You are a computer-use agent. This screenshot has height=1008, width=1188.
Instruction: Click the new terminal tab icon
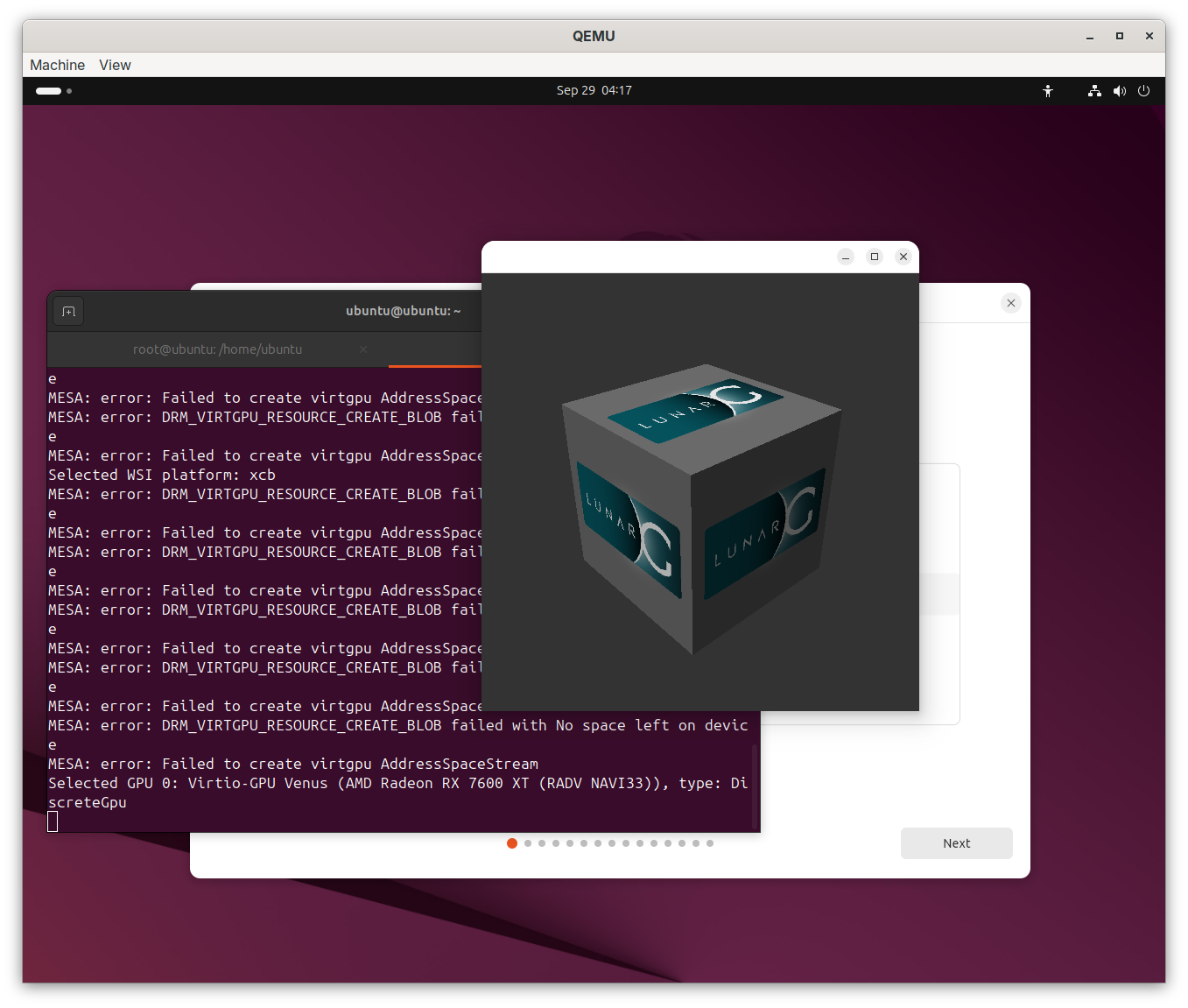point(68,312)
